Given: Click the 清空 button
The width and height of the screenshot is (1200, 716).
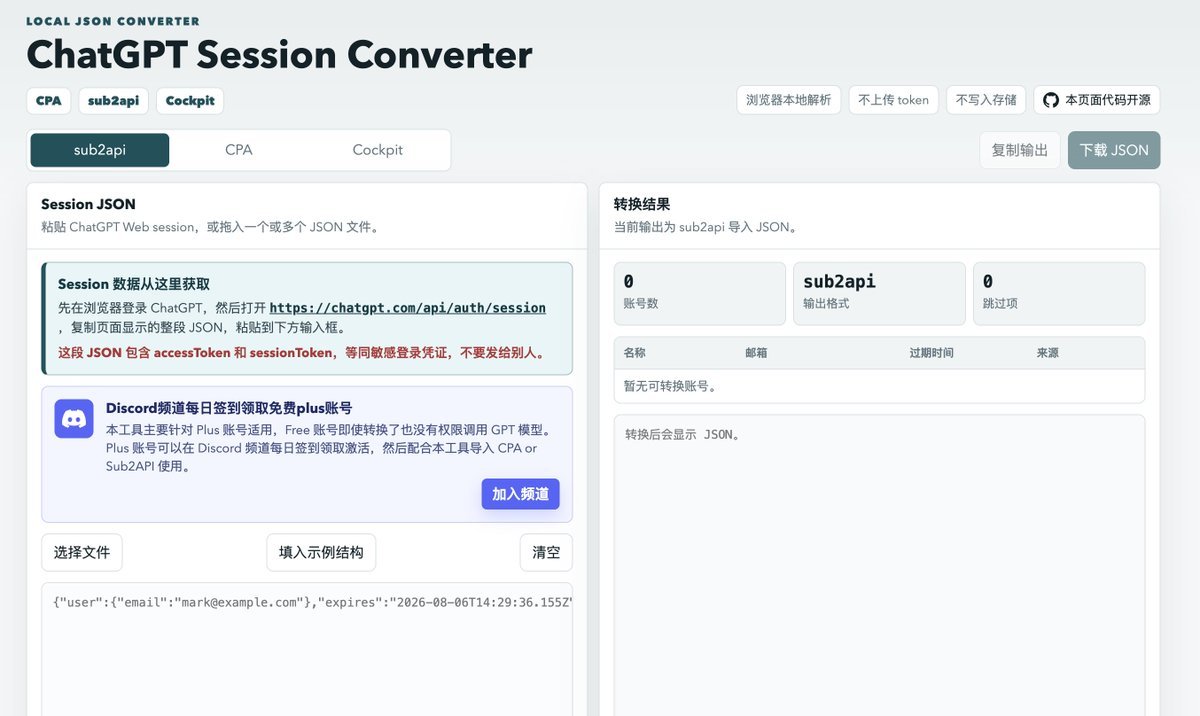Looking at the screenshot, I should click(x=546, y=552).
